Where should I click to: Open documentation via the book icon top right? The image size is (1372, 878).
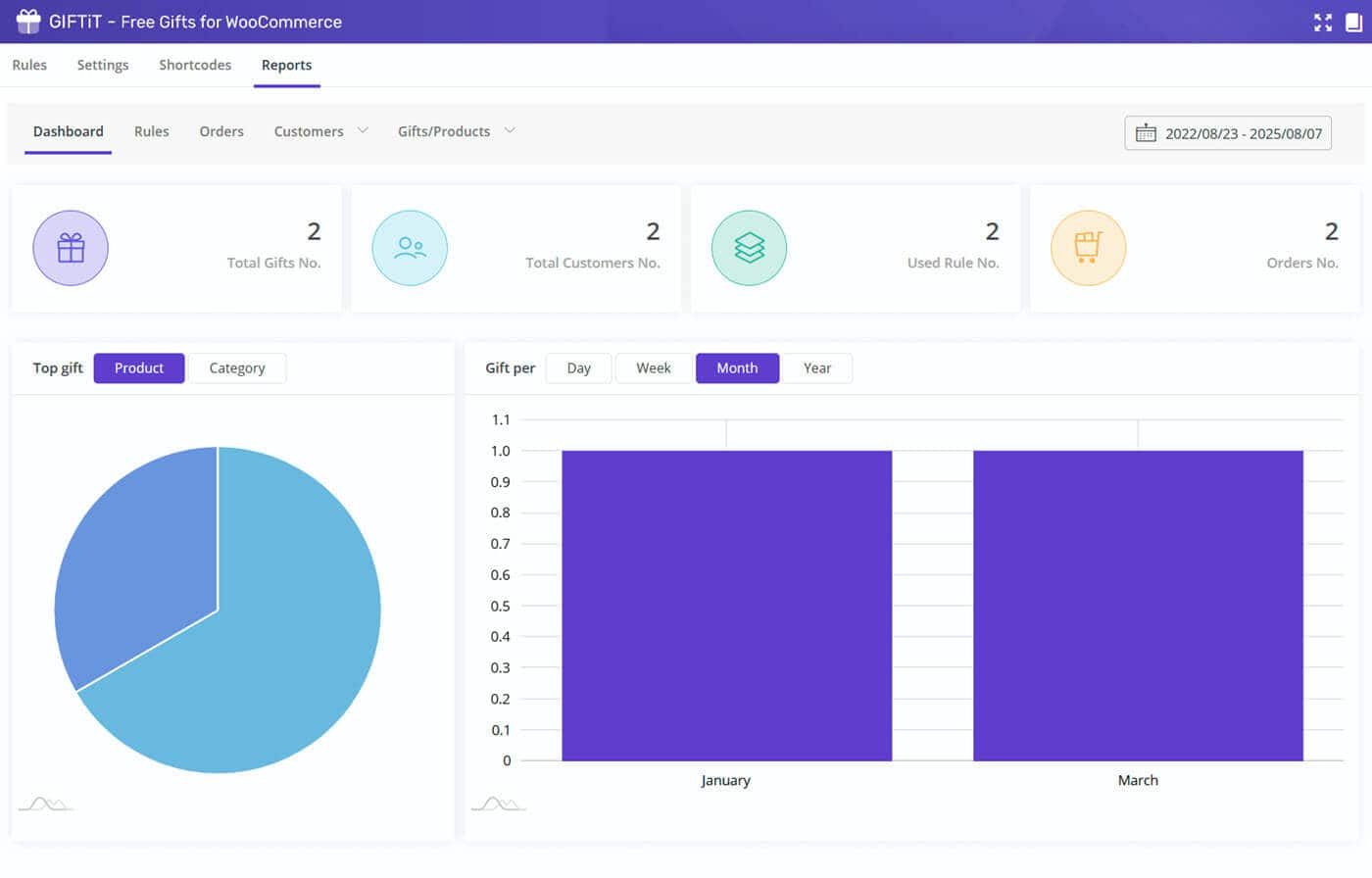1355,22
